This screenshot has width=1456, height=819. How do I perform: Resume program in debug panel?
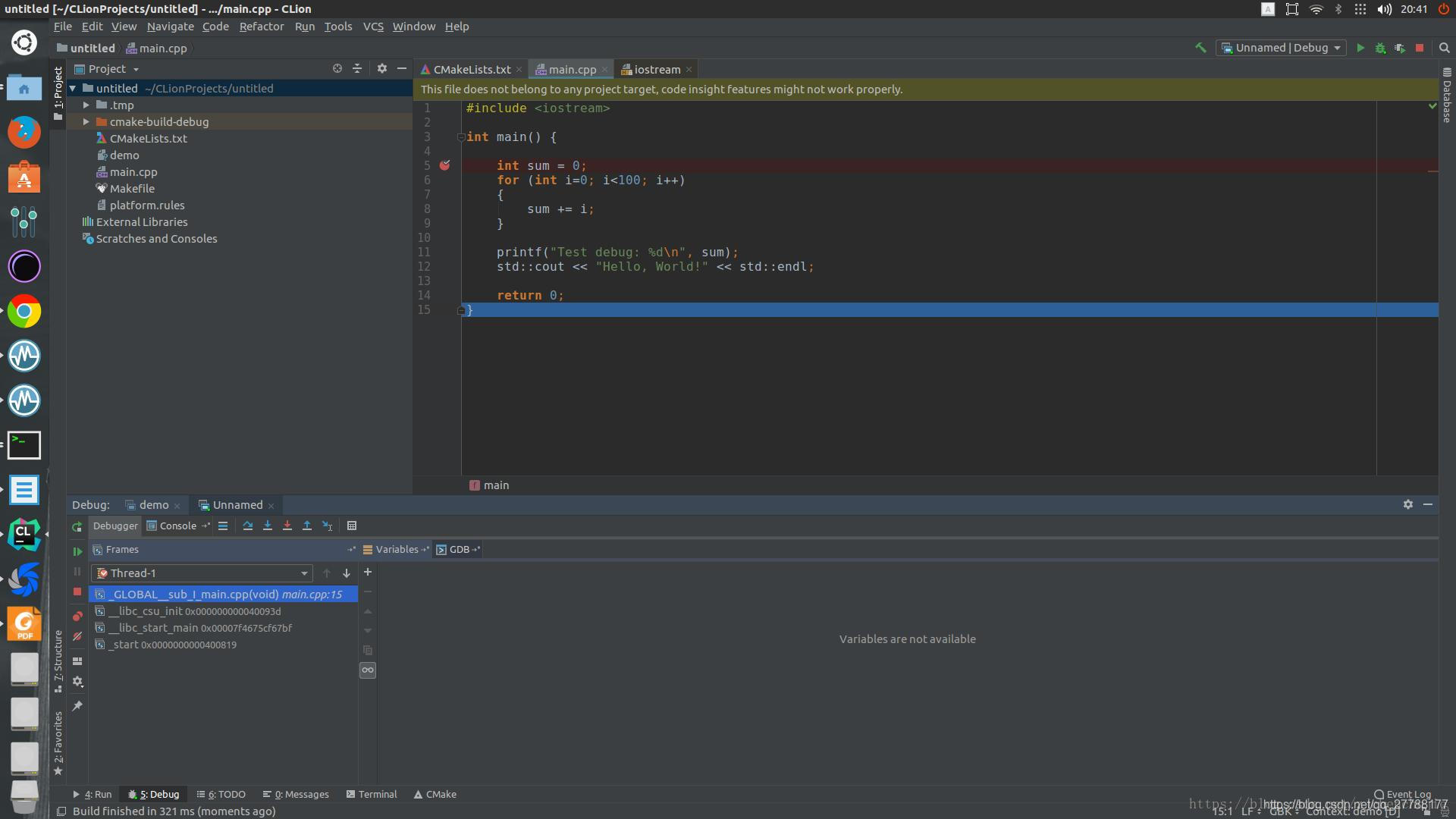point(77,551)
